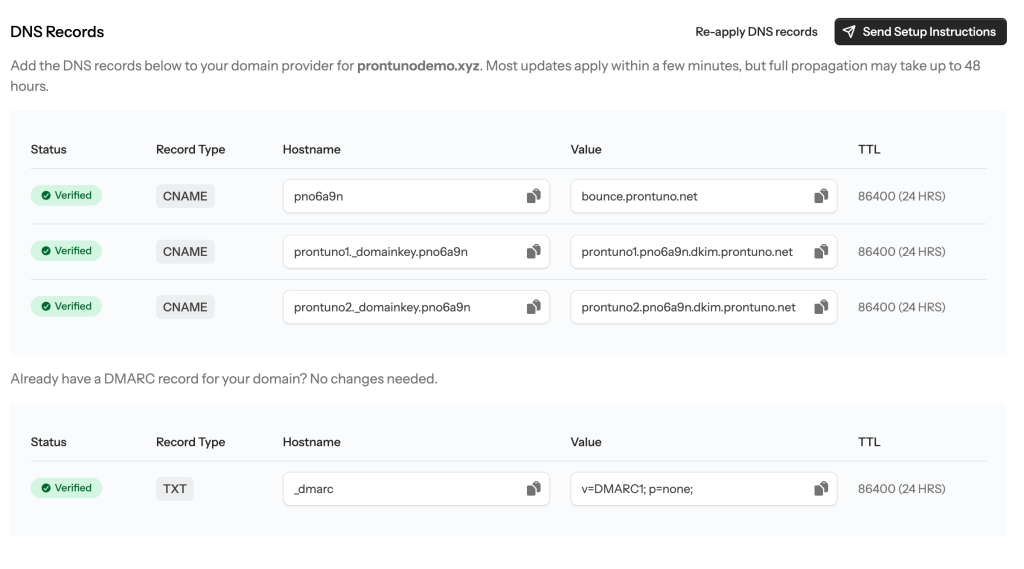Screen dimensions: 1024x569
Task: Click the "Already have a DMARC record" note
Action: [x=224, y=379]
